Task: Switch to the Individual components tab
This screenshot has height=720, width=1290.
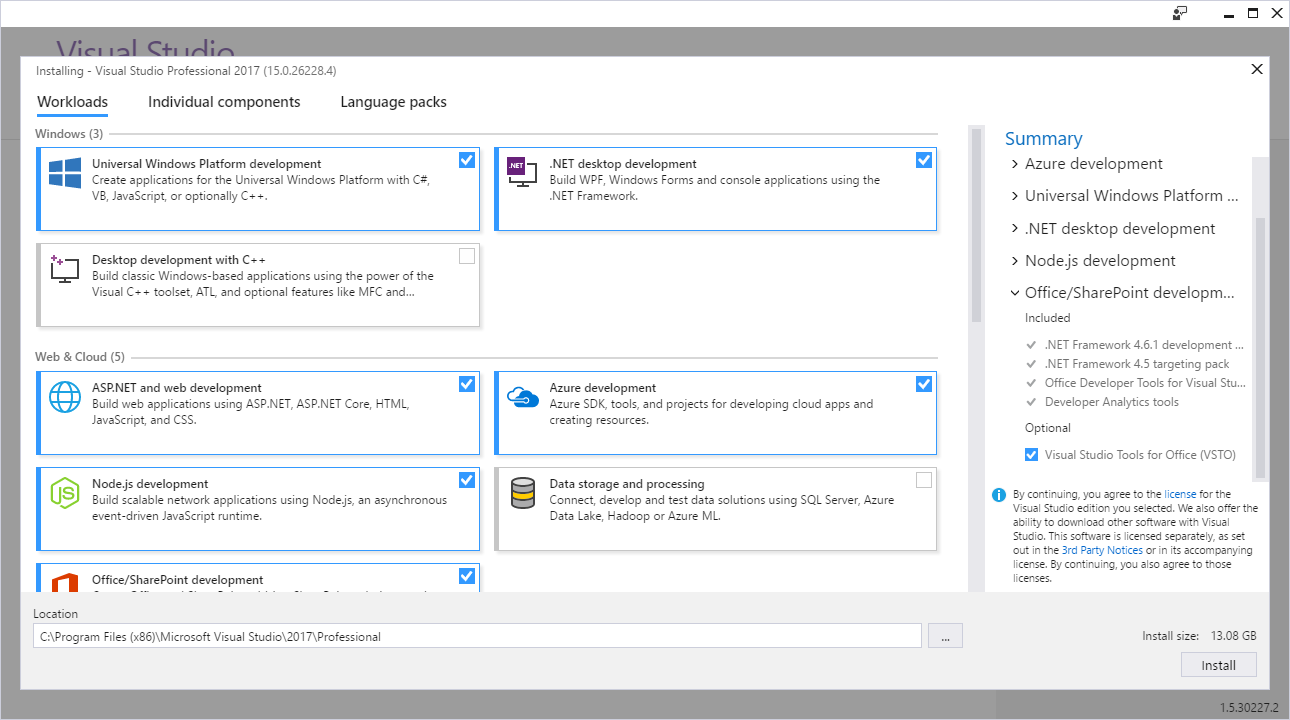Action: [x=224, y=102]
